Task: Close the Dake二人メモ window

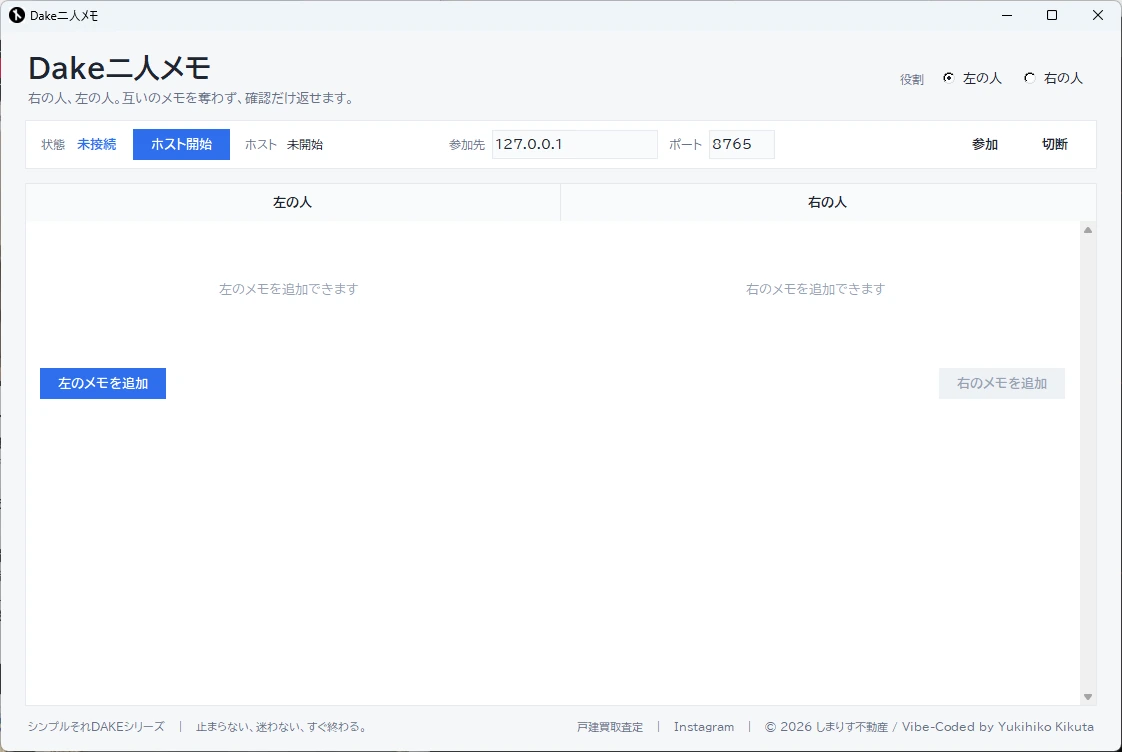Action: [1098, 15]
